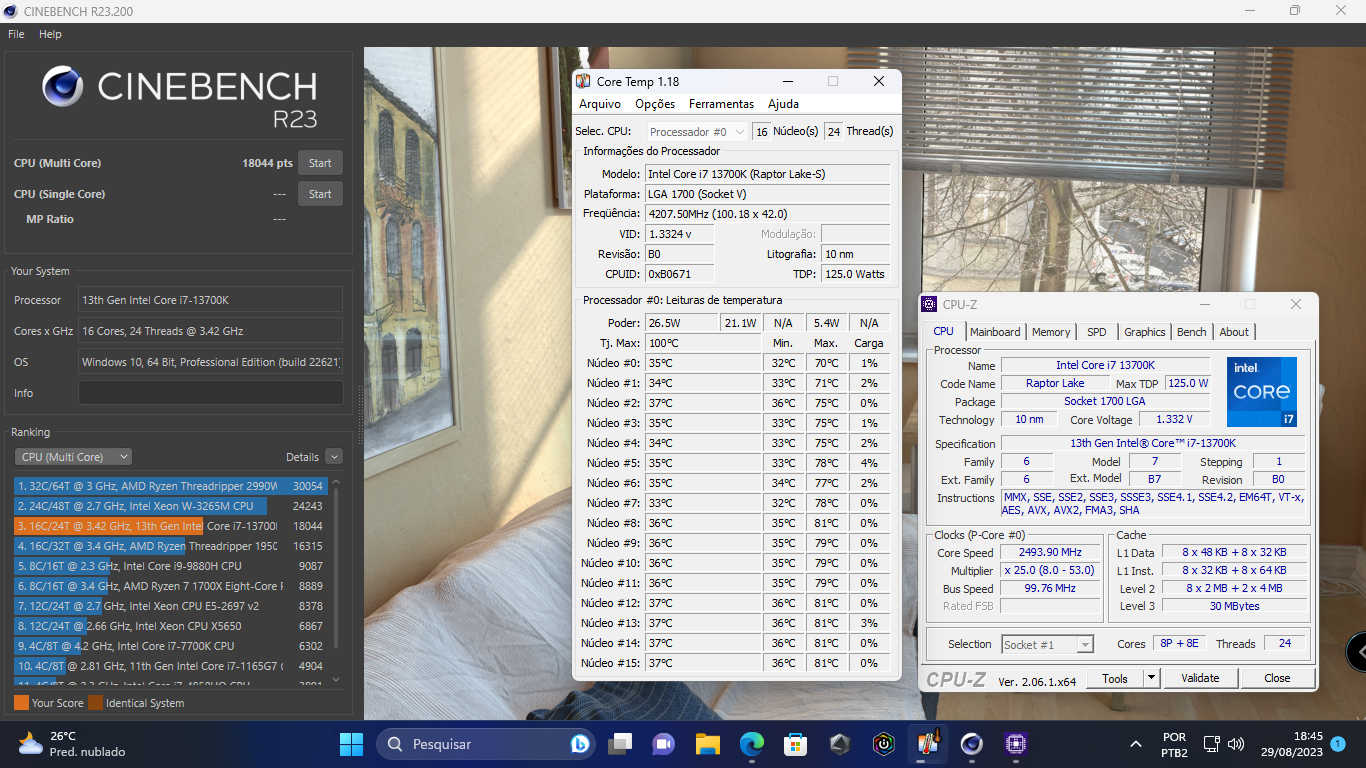Open the RGB ring app on the taskbar
This screenshot has height=768, width=1366.
click(x=884, y=744)
